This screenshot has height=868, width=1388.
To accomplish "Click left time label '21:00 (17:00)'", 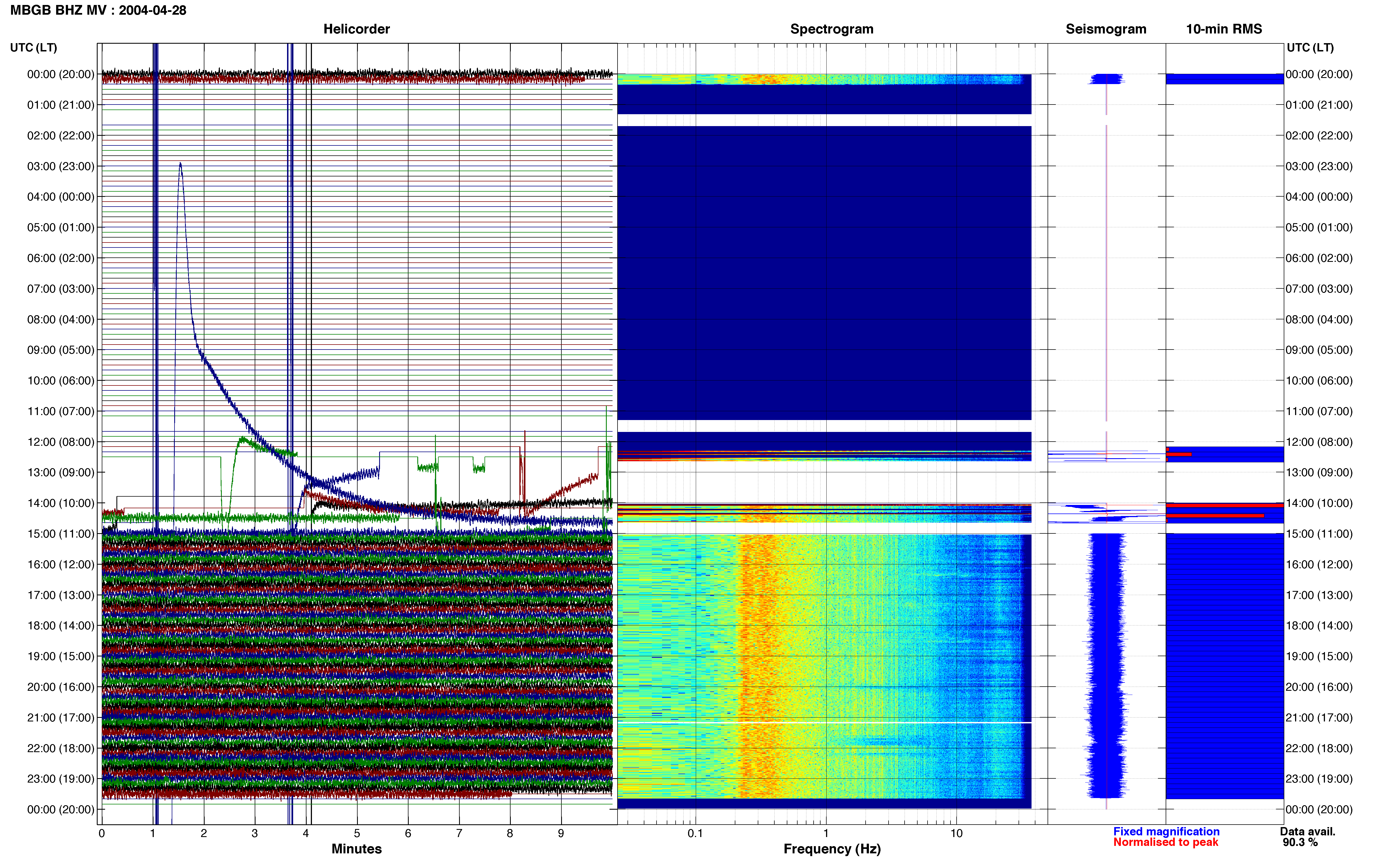I will coord(61,718).
